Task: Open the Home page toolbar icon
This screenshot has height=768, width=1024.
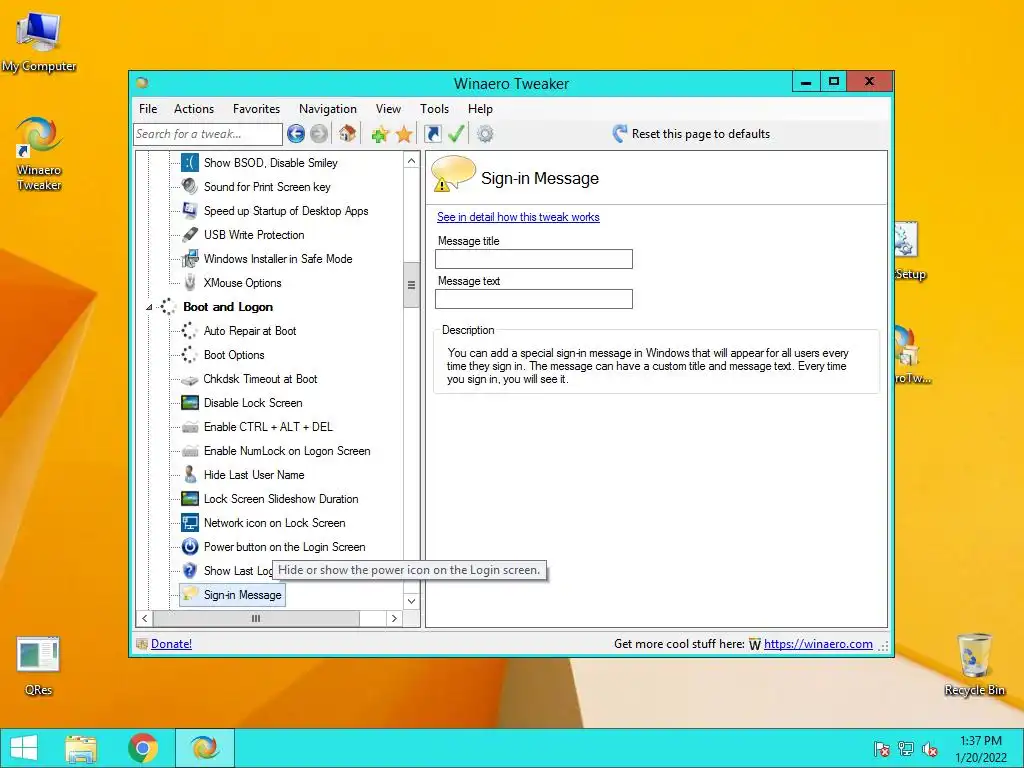Action: click(347, 134)
